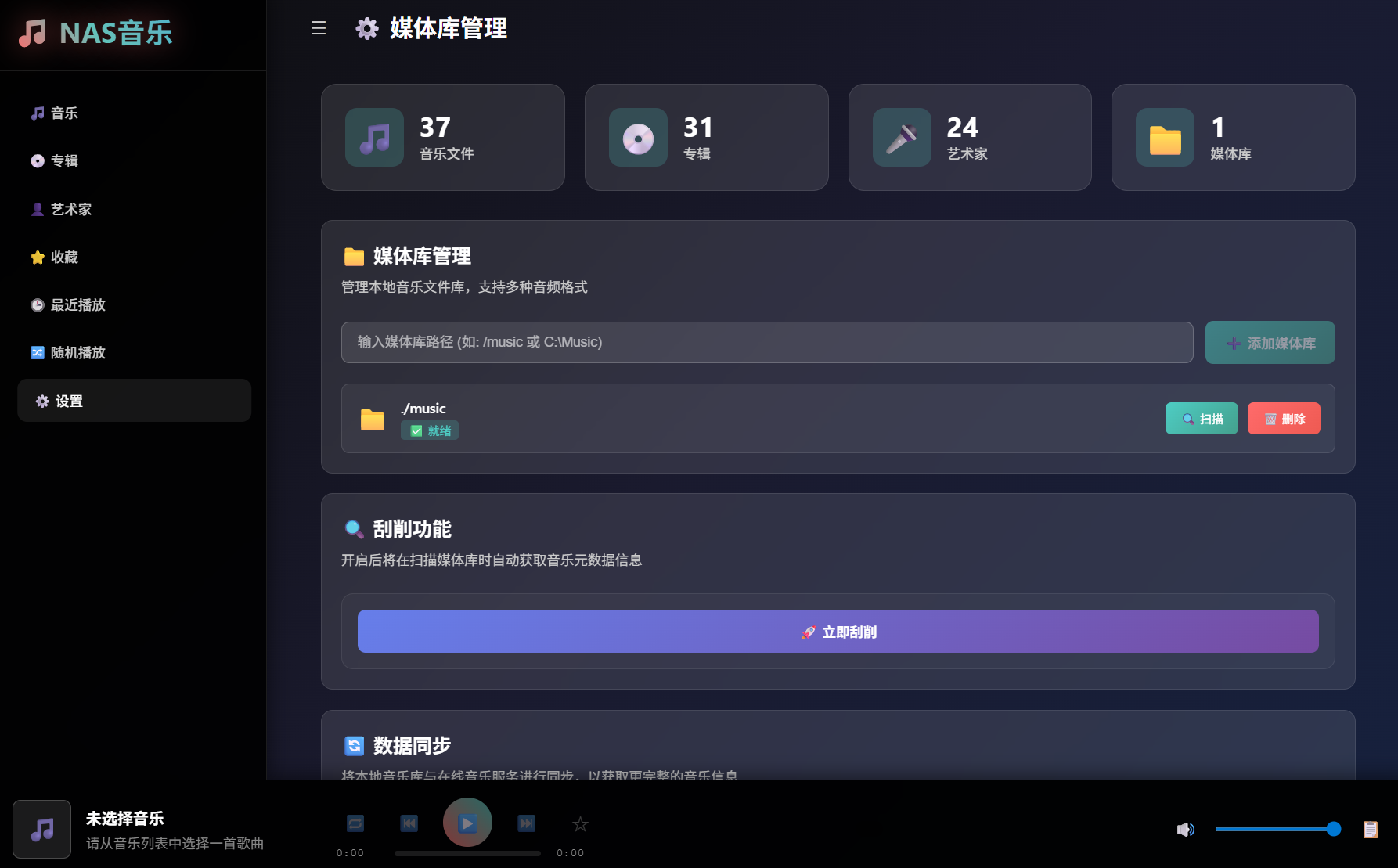Focus the media library path input

click(x=767, y=343)
